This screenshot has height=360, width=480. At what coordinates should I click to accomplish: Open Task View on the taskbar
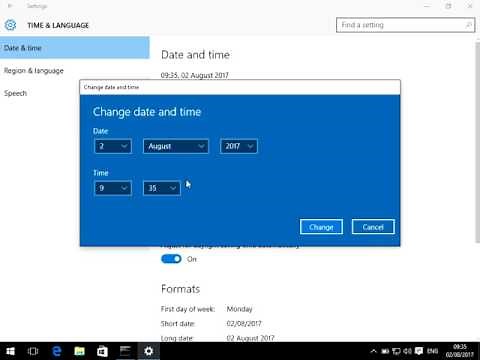[x=33, y=351]
